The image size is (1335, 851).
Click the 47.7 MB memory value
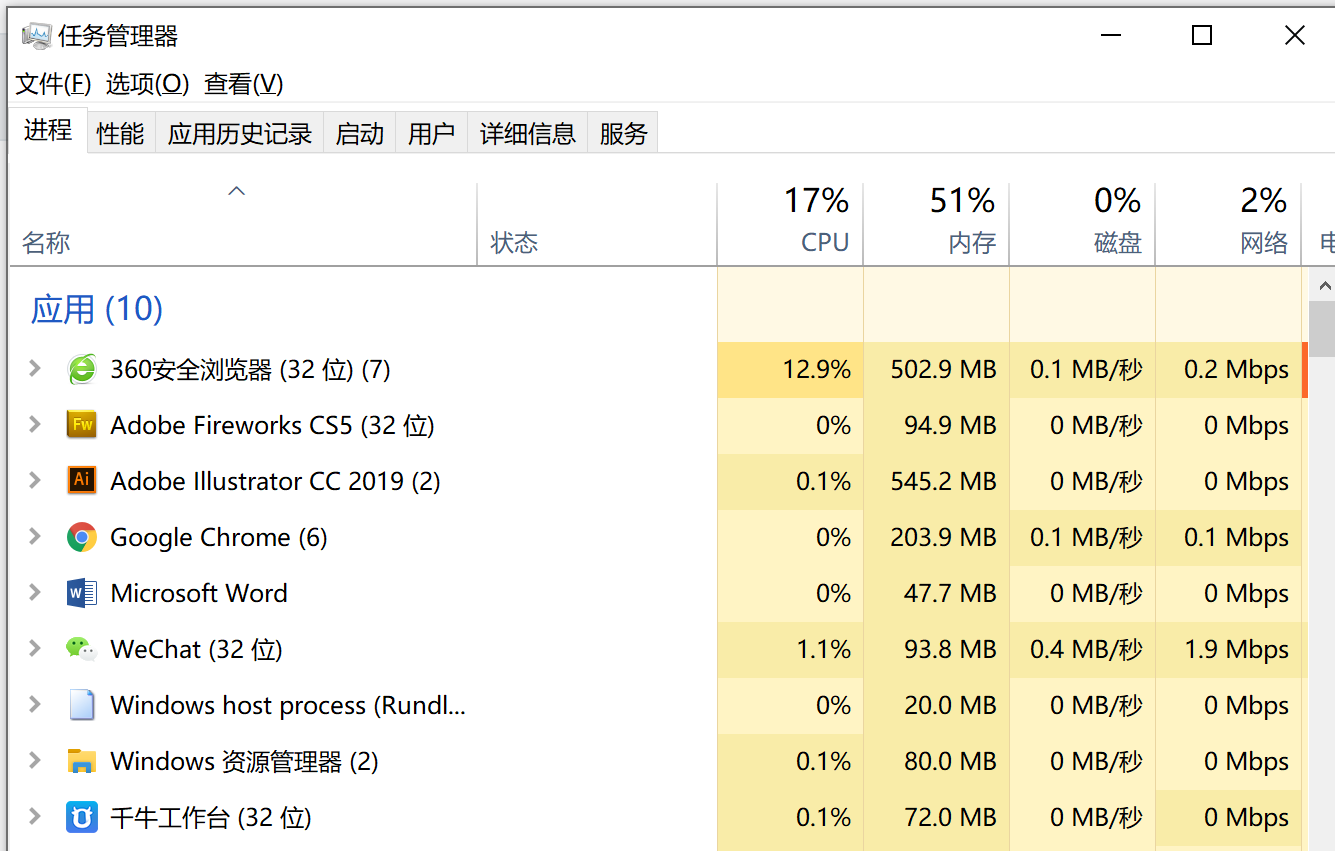pos(950,593)
